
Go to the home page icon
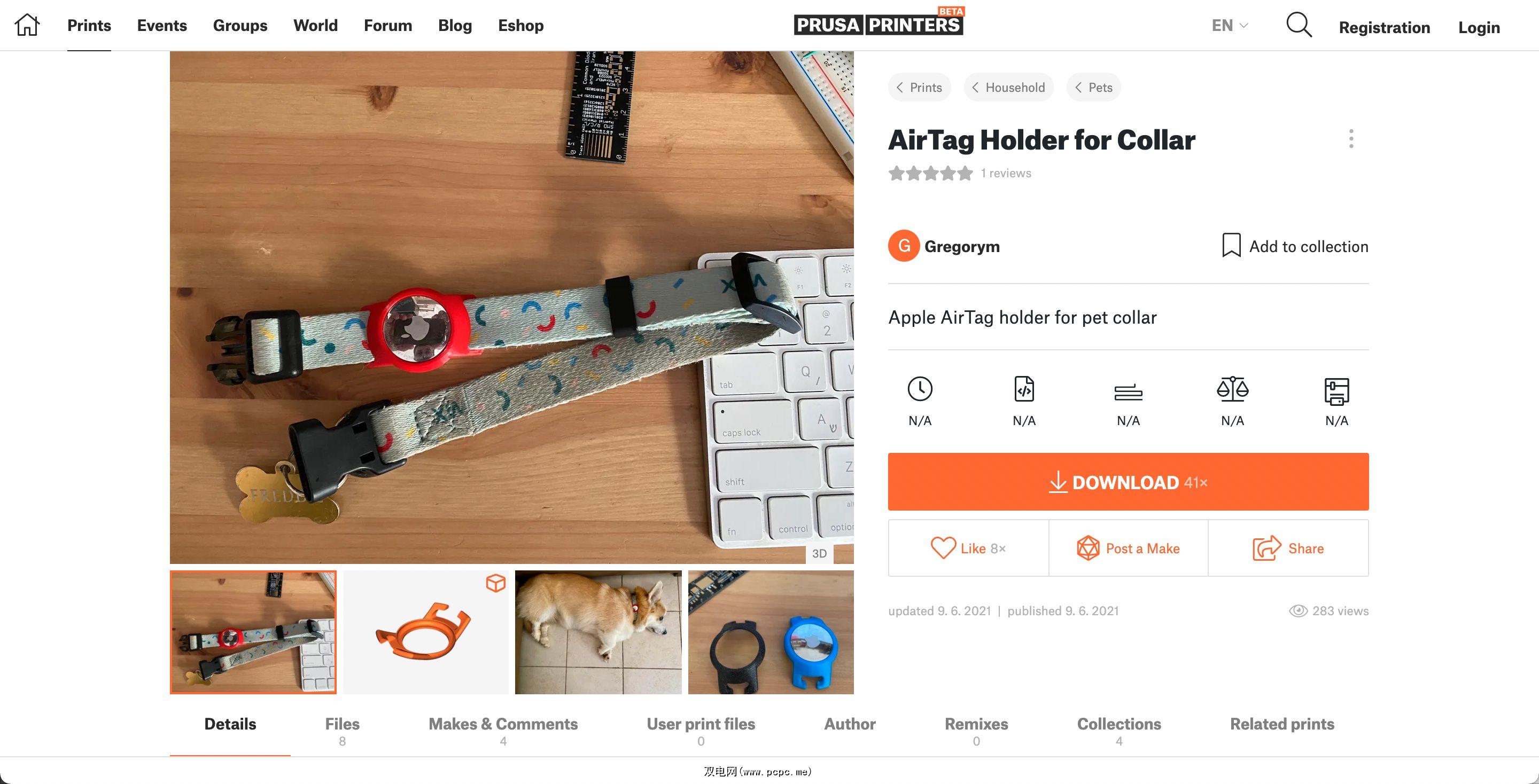(27, 25)
